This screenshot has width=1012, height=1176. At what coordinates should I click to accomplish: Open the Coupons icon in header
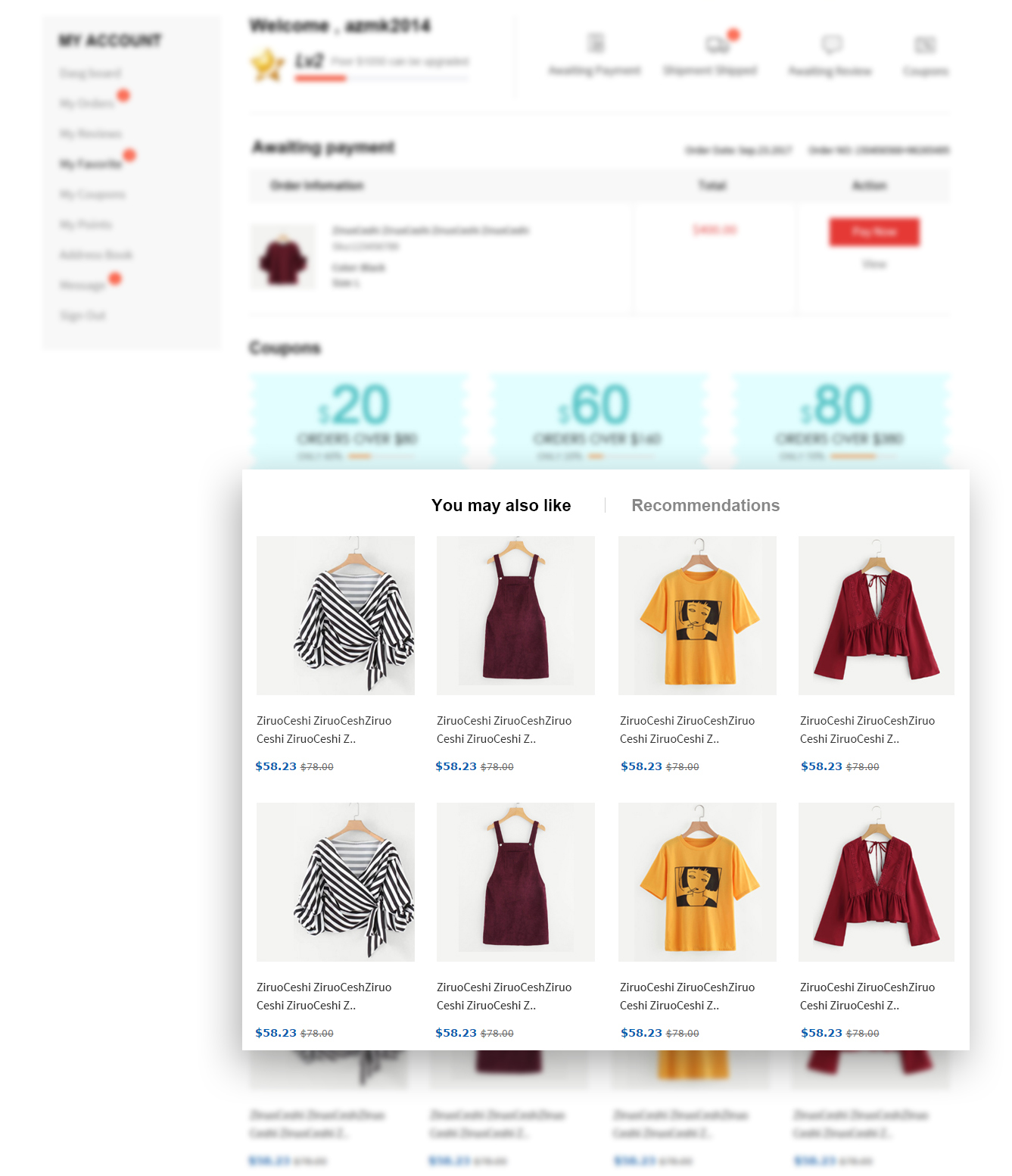tap(925, 45)
